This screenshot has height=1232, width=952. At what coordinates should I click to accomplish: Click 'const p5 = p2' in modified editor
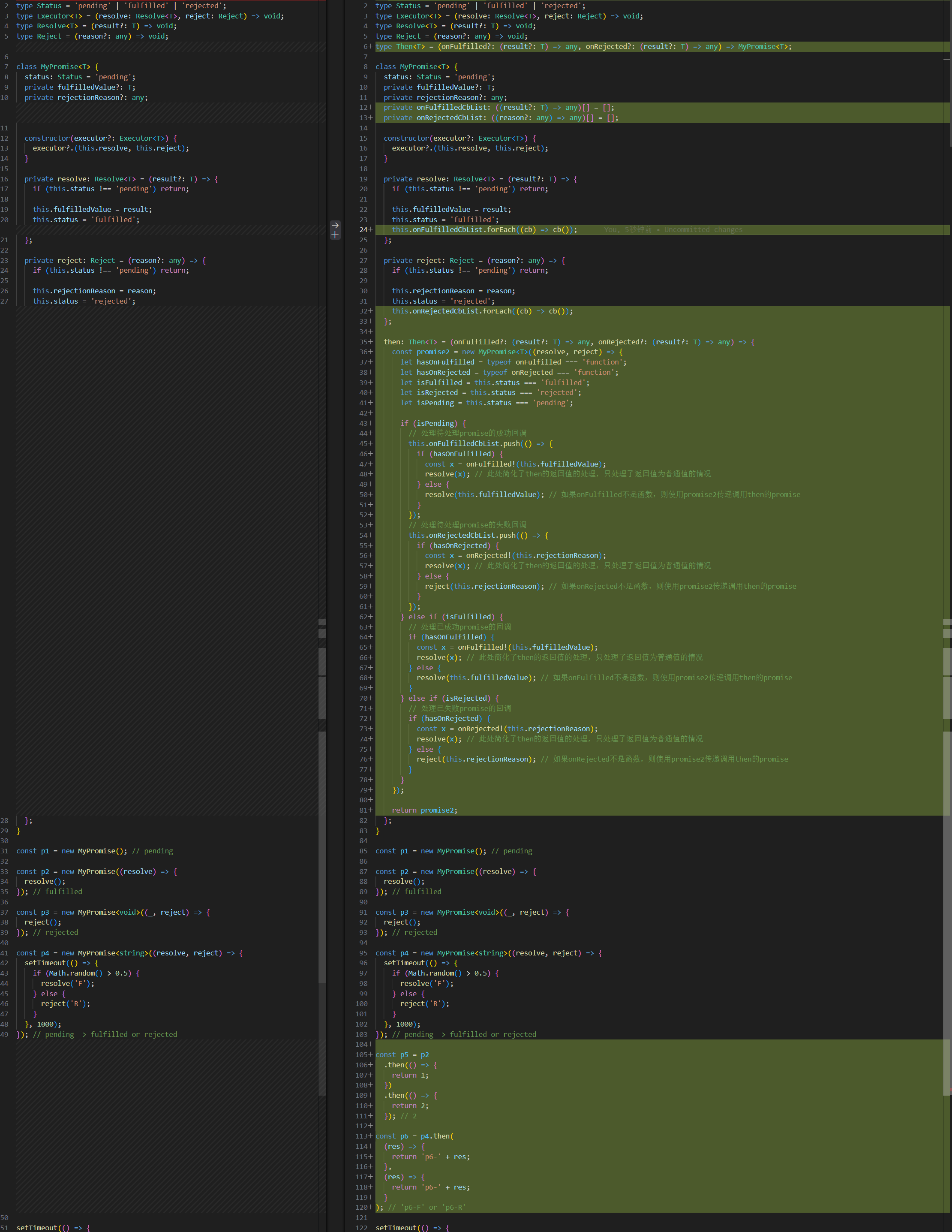(x=402, y=1055)
